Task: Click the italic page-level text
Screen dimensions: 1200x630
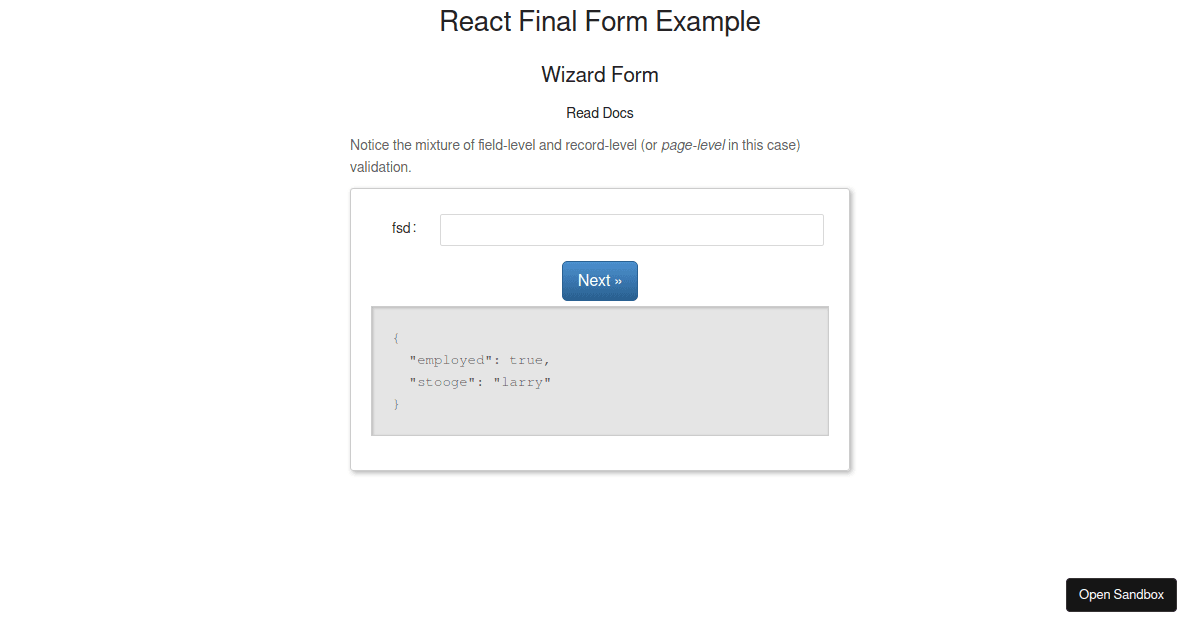Action: [x=693, y=145]
